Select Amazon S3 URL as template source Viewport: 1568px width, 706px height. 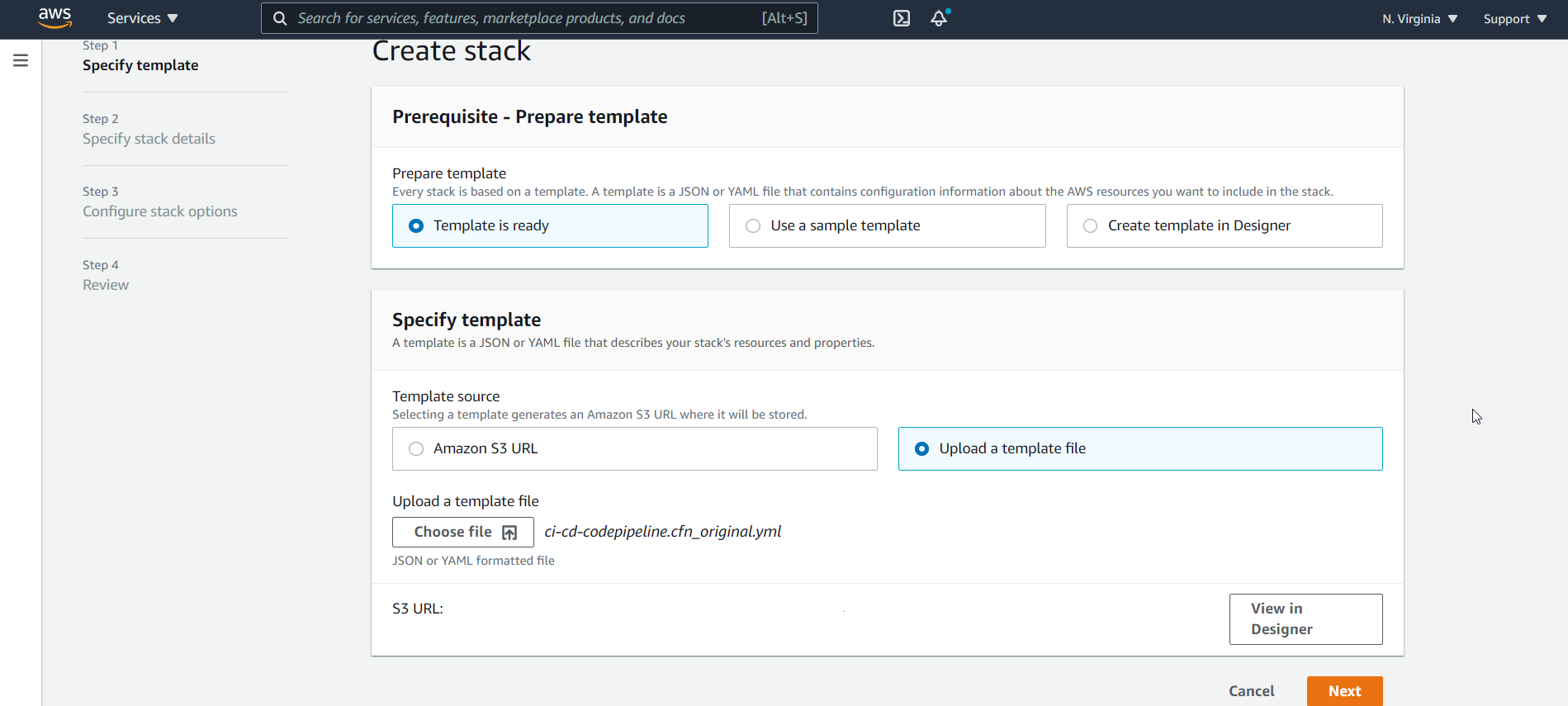(x=416, y=448)
